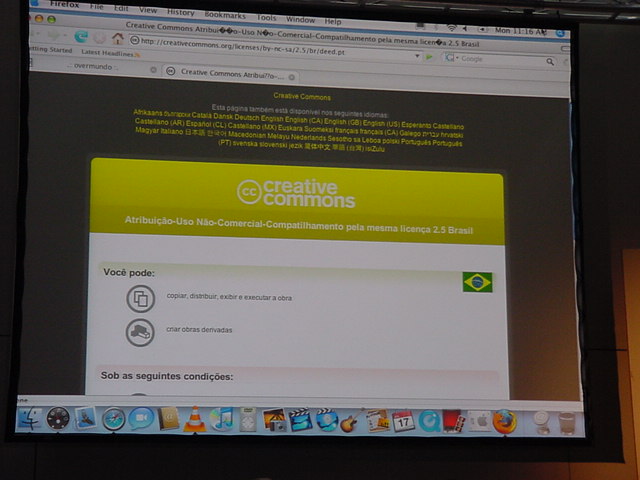Image resolution: width=640 pixels, height=480 pixels.
Task: Open Mail stamp icon in Dock
Action: pyautogui.click(x=85, y=418)
